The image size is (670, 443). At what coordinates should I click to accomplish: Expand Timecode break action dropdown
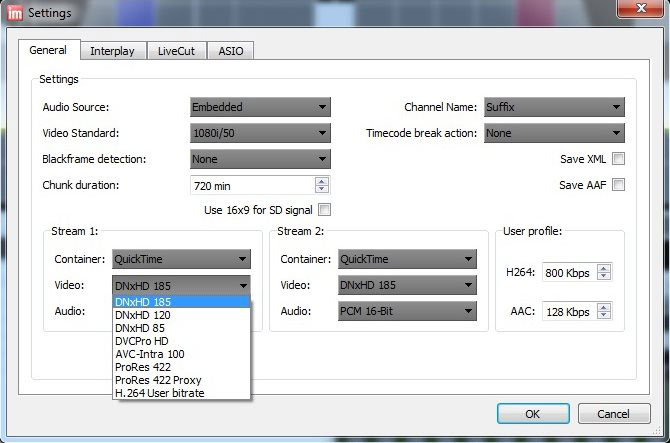(x=553, y=133)
